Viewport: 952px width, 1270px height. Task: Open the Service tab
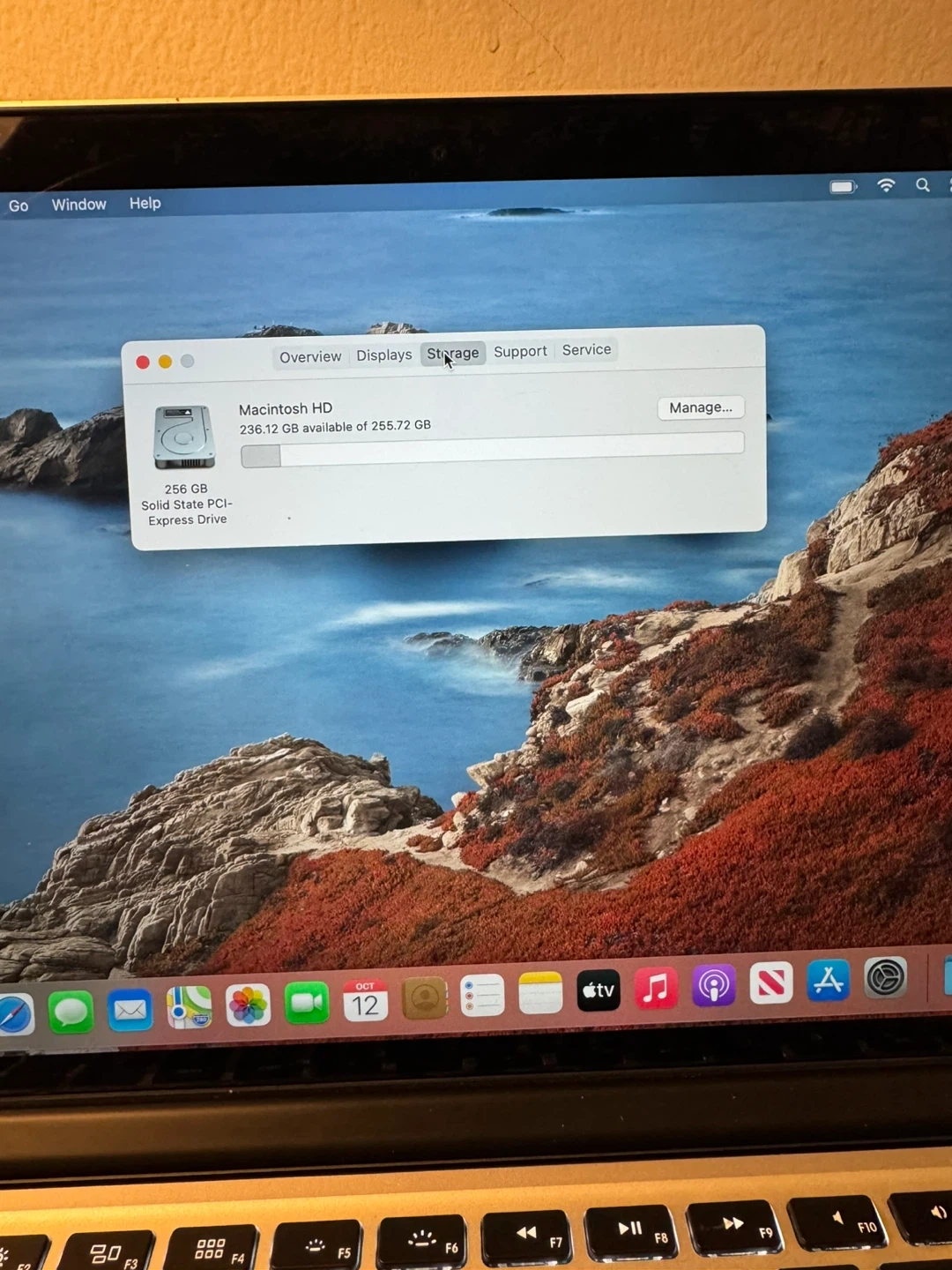[586, 349]
